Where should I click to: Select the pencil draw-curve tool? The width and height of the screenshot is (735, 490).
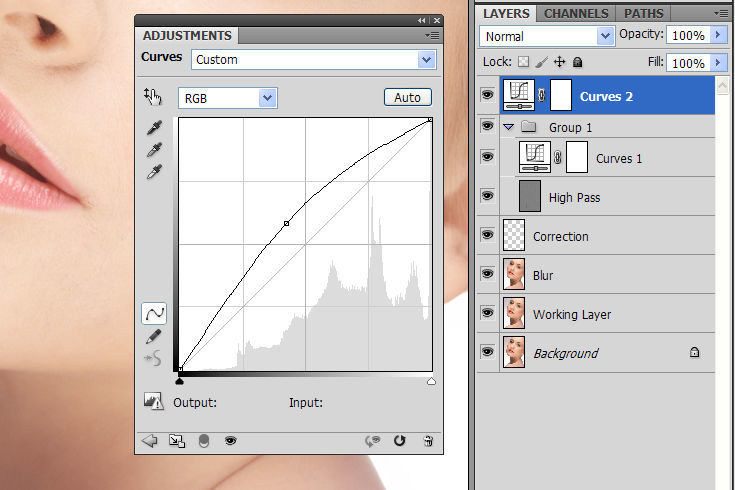154,337
